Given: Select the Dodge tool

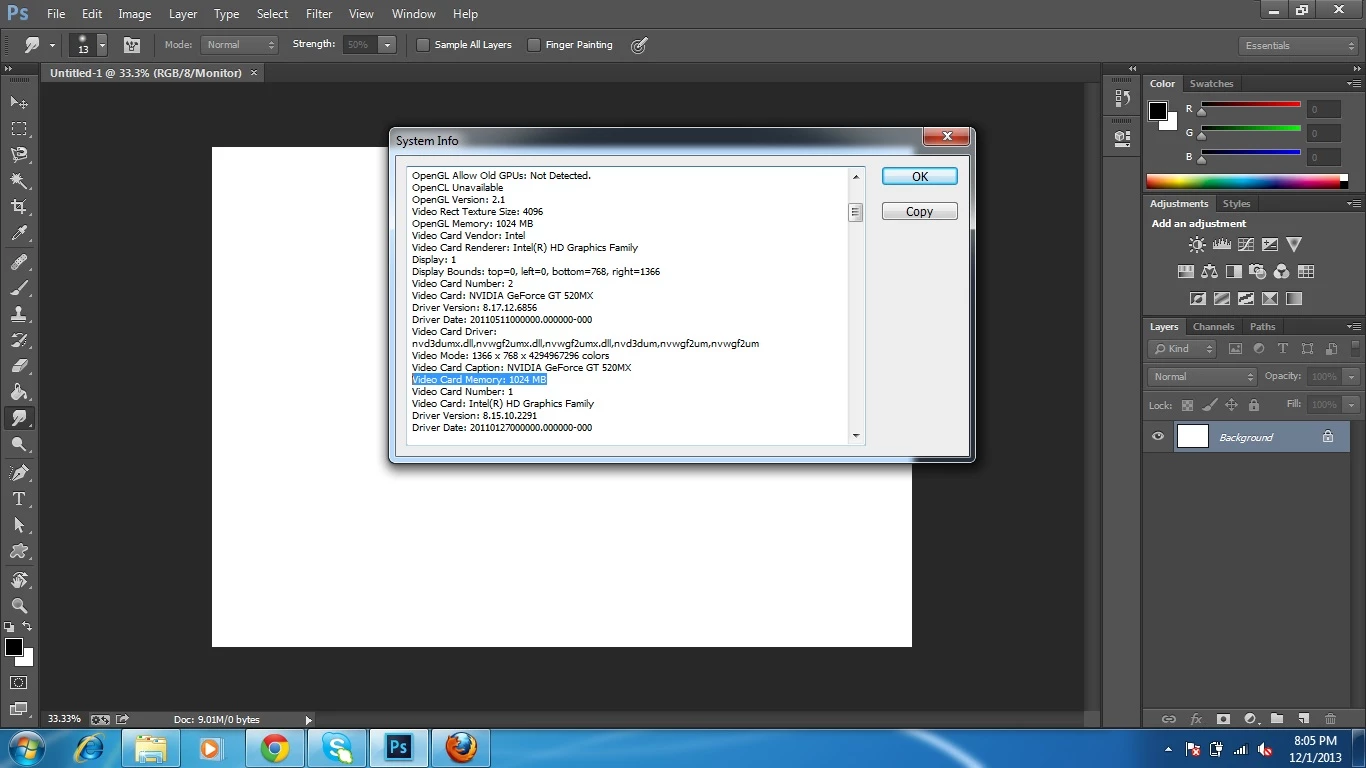Looking at the screenshot, I should 19,444.
